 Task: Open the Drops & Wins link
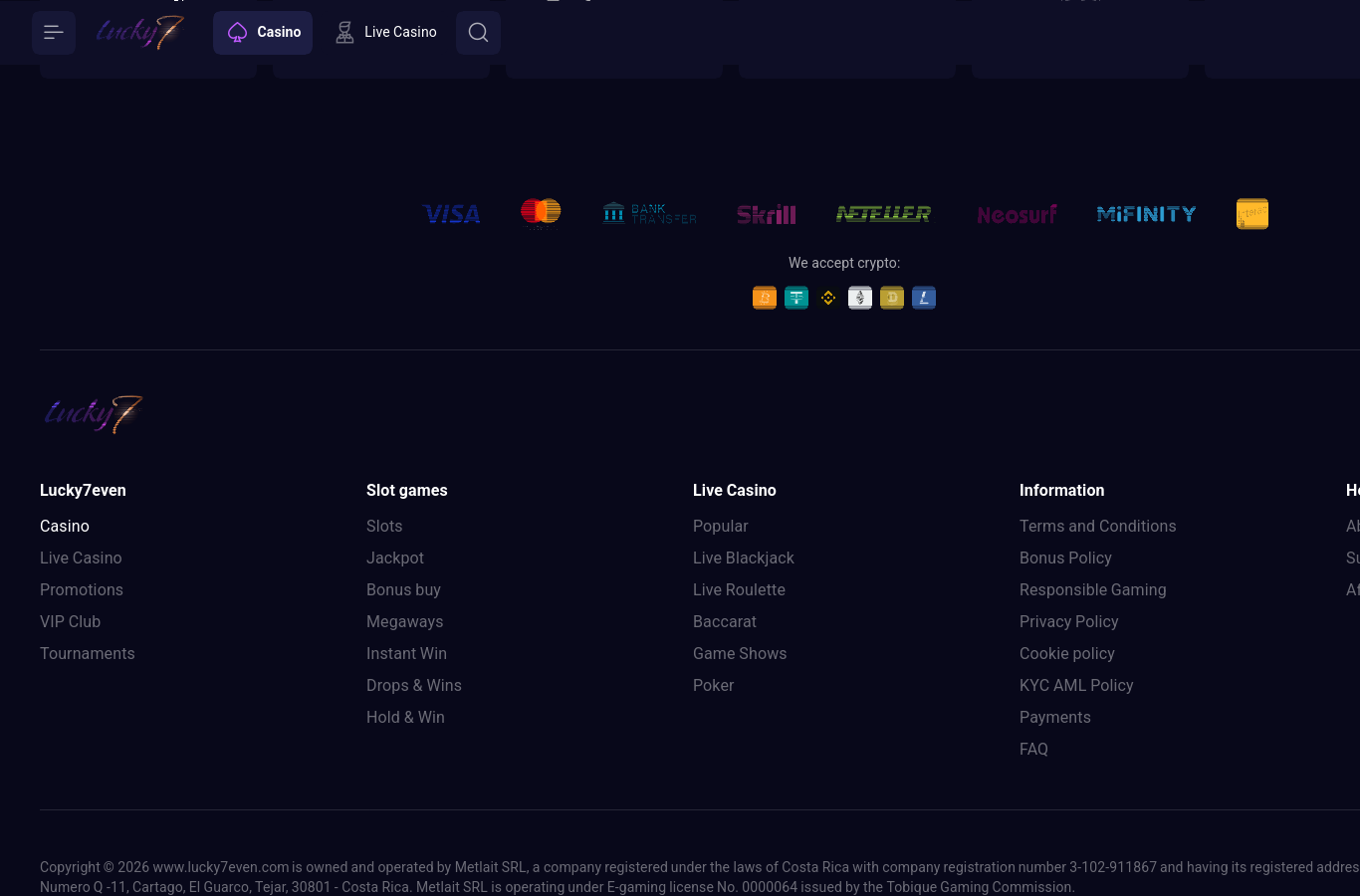tap(414, 685)
